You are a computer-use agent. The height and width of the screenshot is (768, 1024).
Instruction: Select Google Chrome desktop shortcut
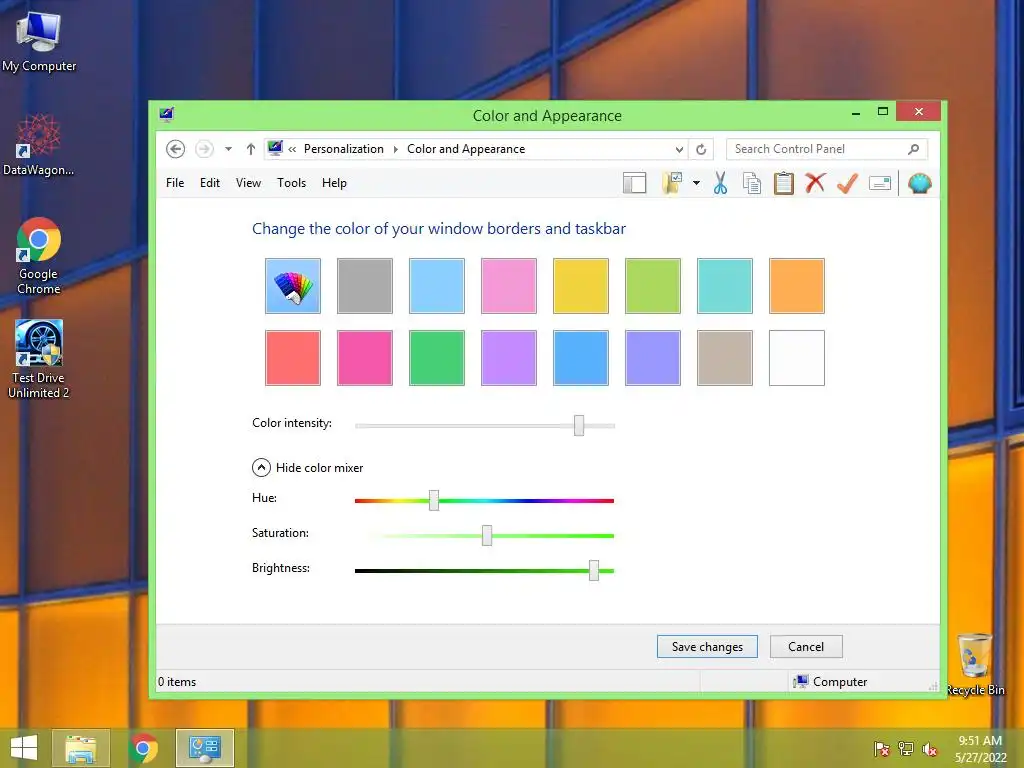[x=39, y=255]
